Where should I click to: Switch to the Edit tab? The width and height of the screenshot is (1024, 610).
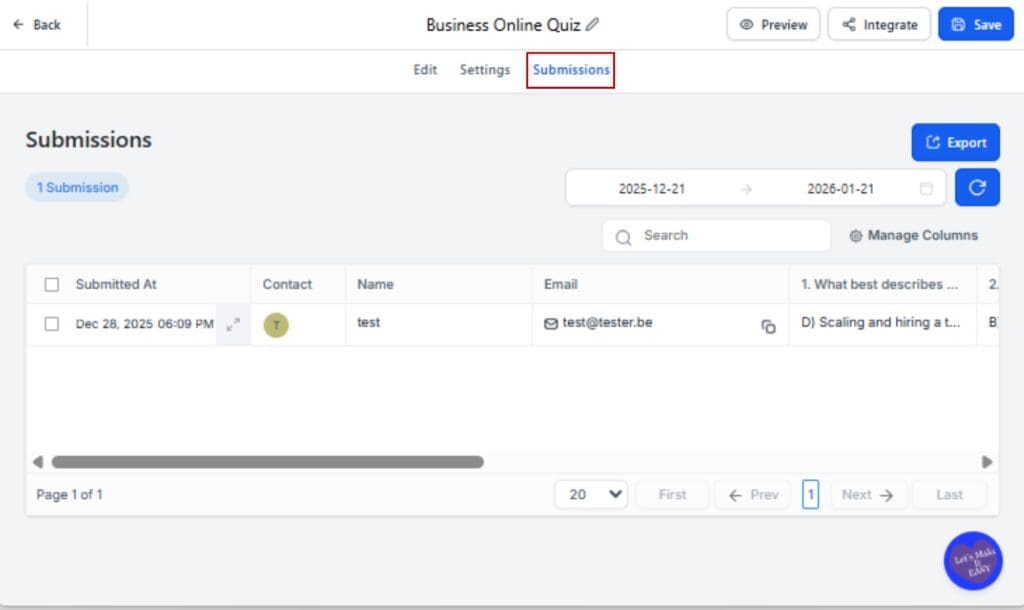coord(424,70)
